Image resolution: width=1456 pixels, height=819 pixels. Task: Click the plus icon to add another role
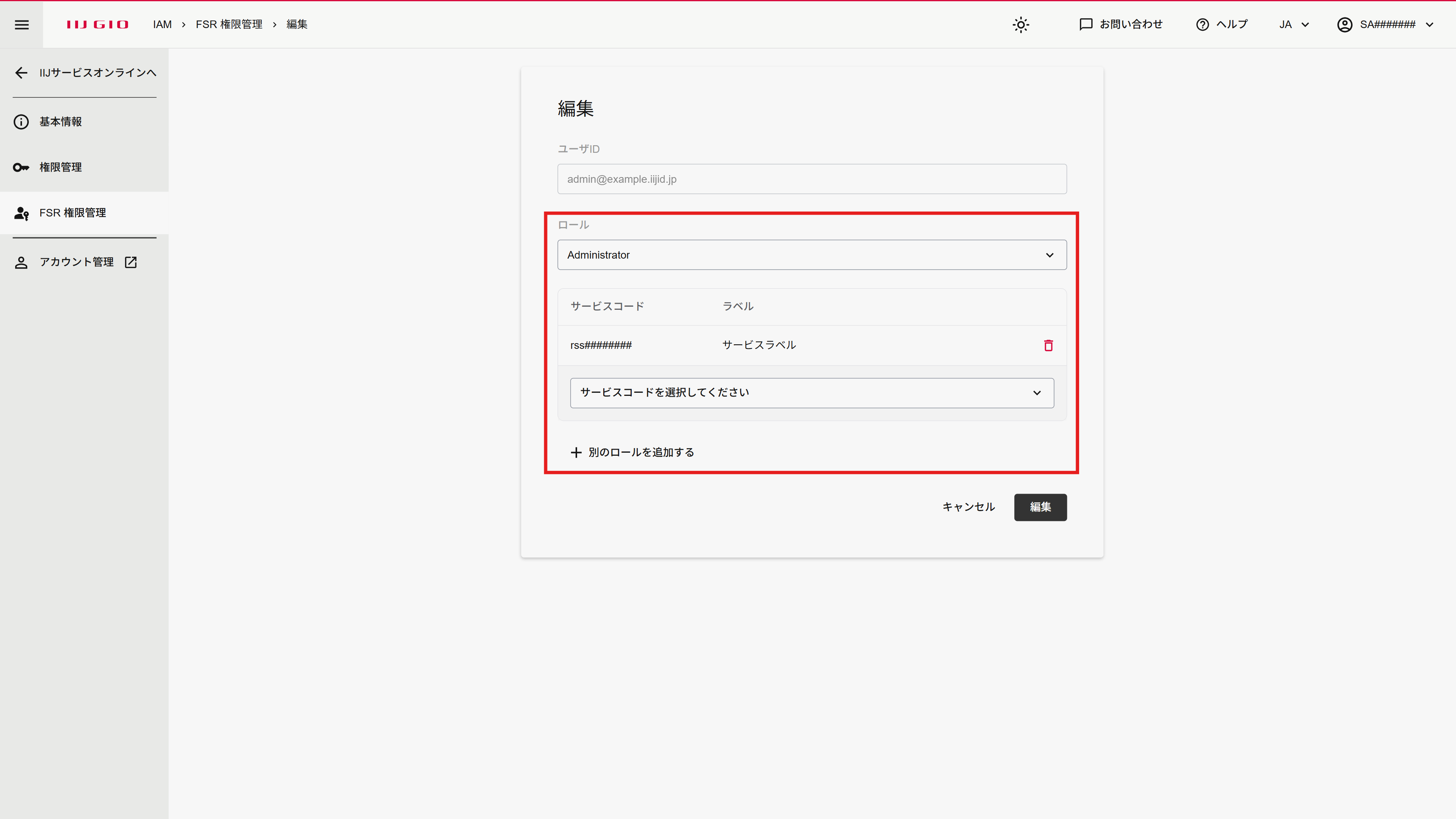(576, 452)
